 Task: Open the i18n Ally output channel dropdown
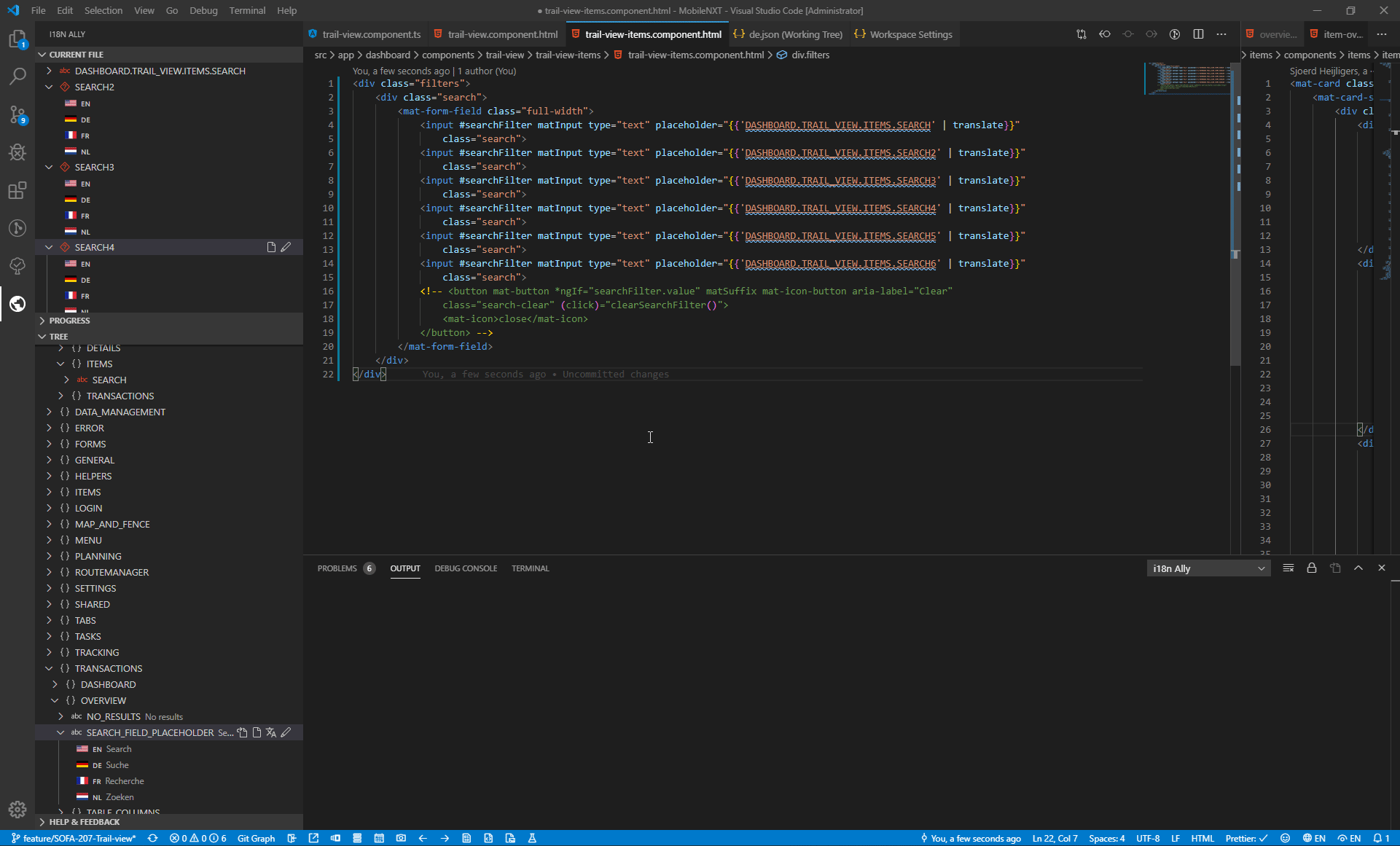click(x=1208, y=568)
